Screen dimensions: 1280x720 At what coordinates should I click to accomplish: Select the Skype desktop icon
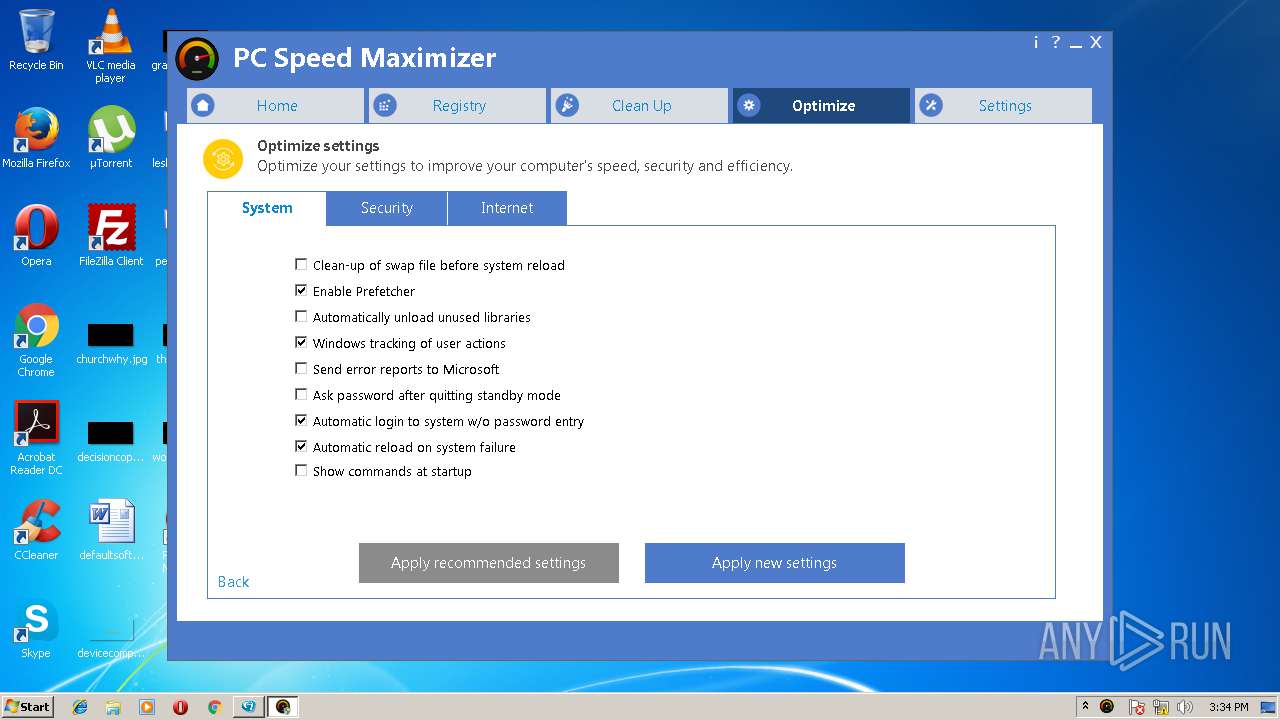click(36, 628)
